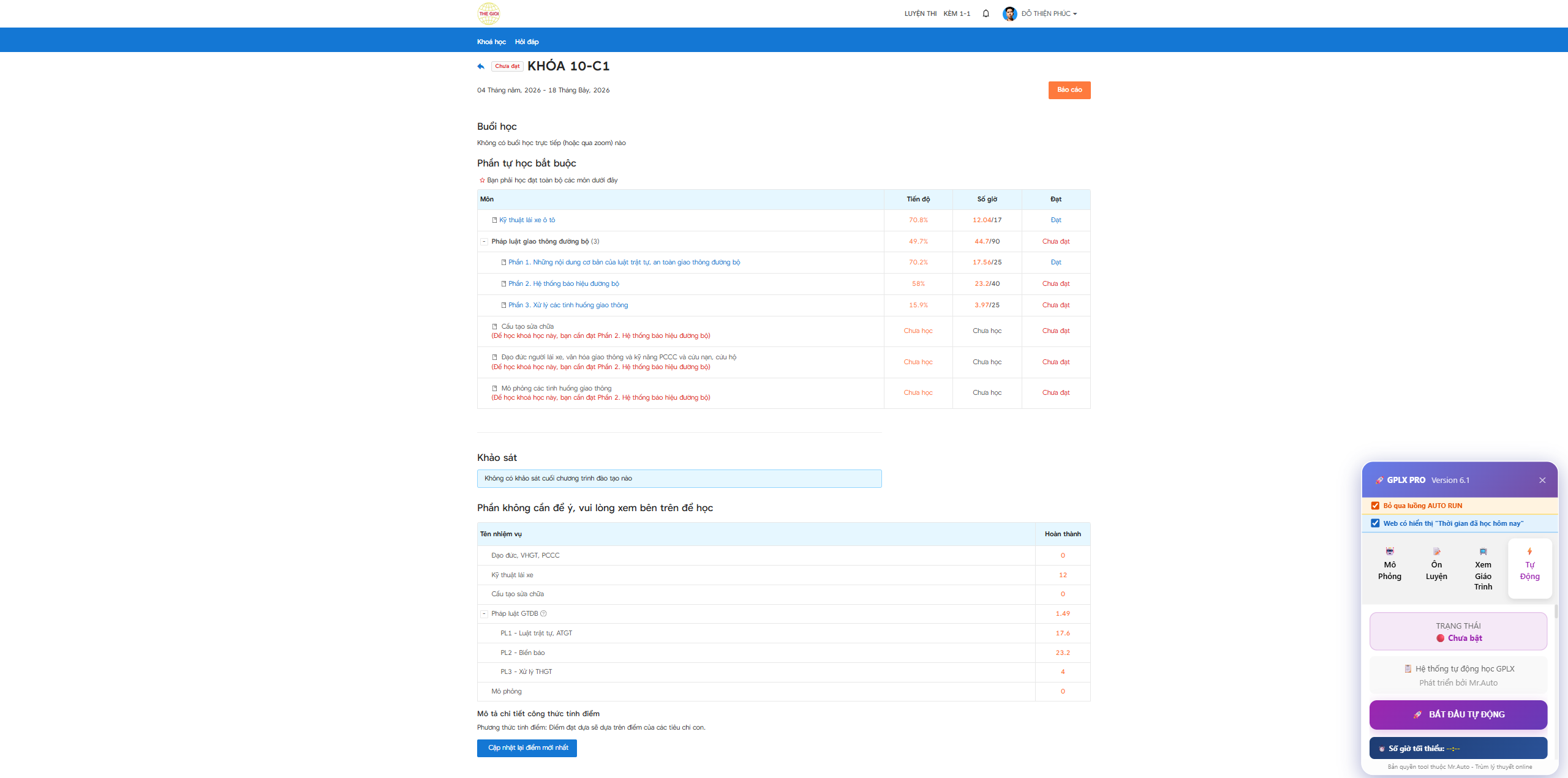1568x778 pixels.
Task: Click document icon beside Đạo đức người lái xe
Action: [495, 357]
